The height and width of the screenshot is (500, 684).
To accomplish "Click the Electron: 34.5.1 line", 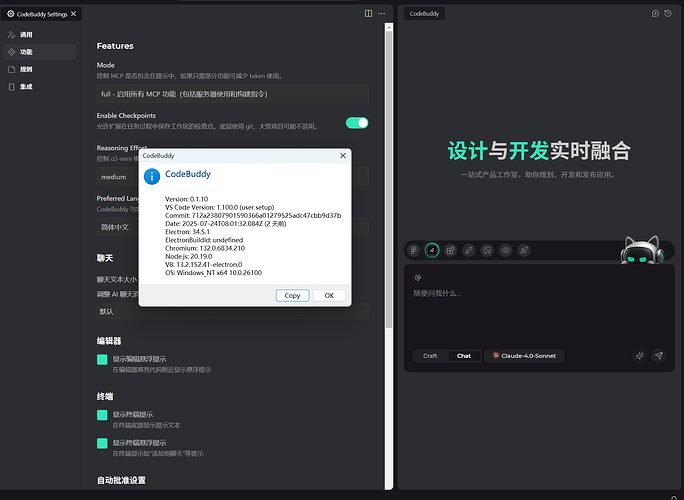I will pos(188,232).
